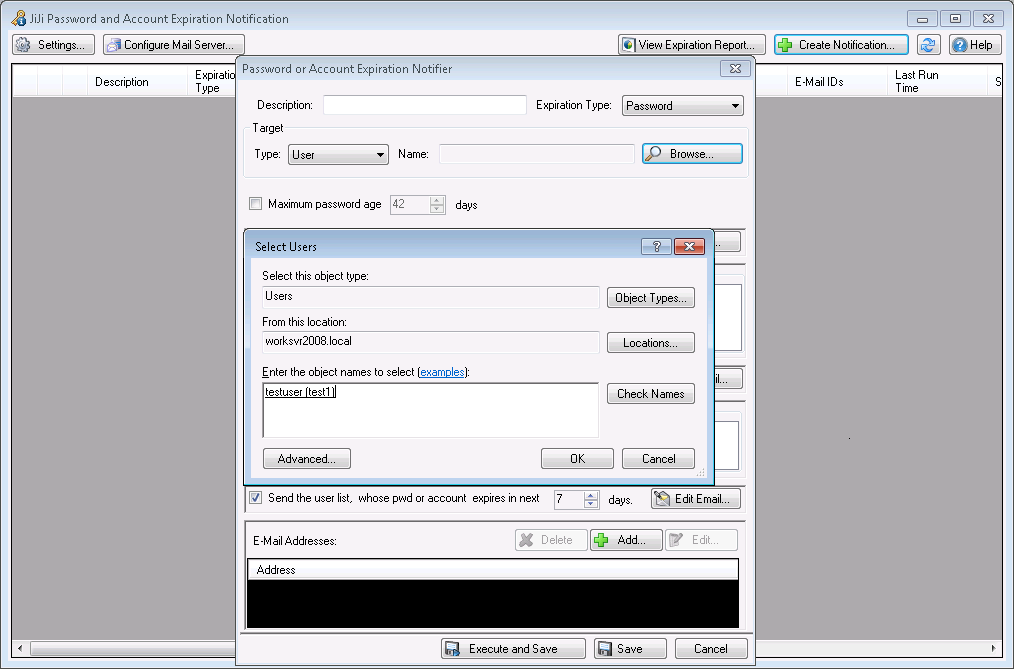Increase maximum password age days

(x=437, y=200)
